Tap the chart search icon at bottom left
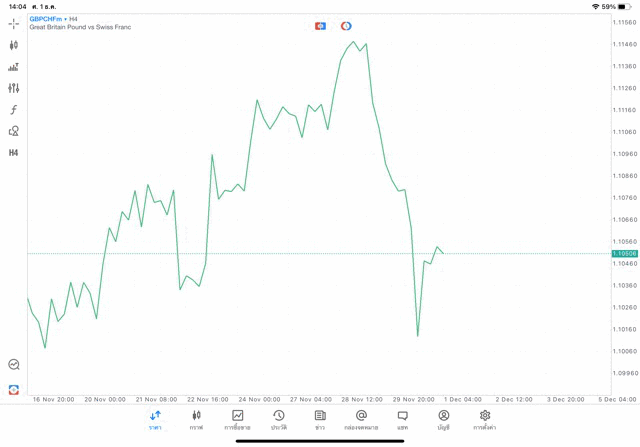Screen dimensions: 640x447 click(x=14, y=365)
